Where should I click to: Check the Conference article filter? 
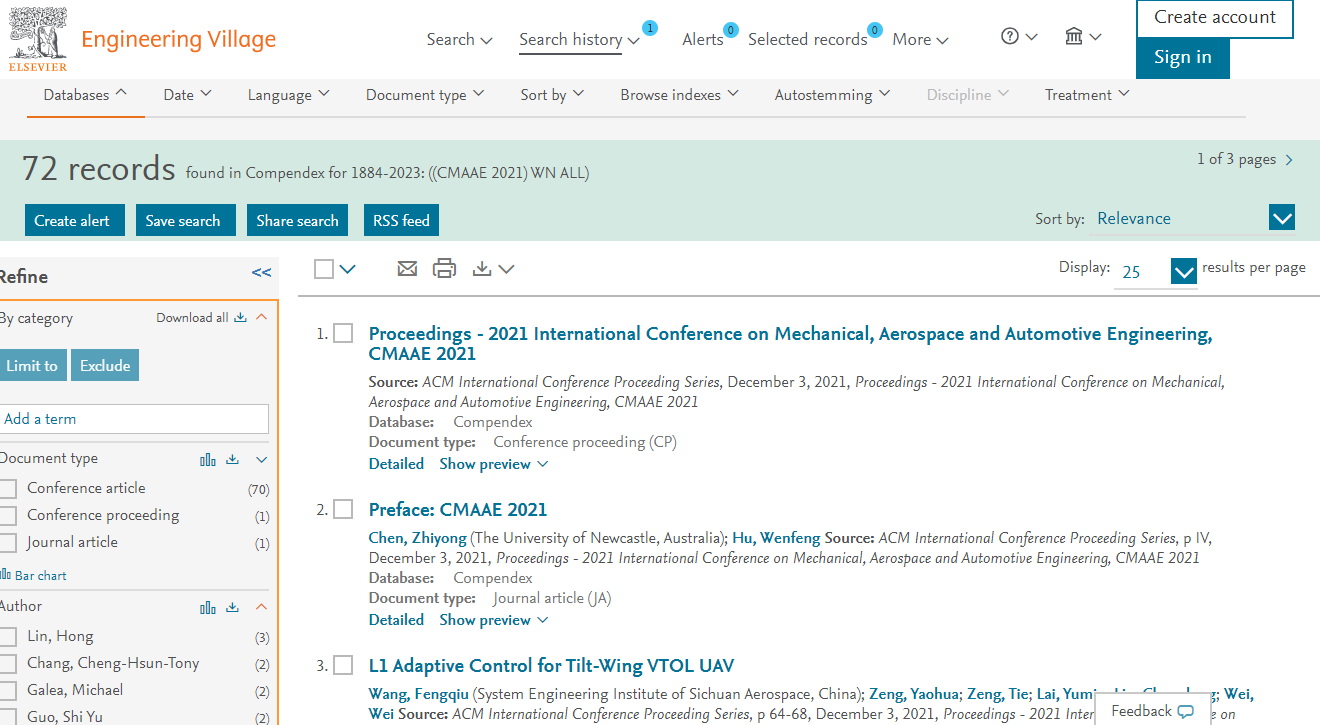pyautogui.click(x=9, y=489)
